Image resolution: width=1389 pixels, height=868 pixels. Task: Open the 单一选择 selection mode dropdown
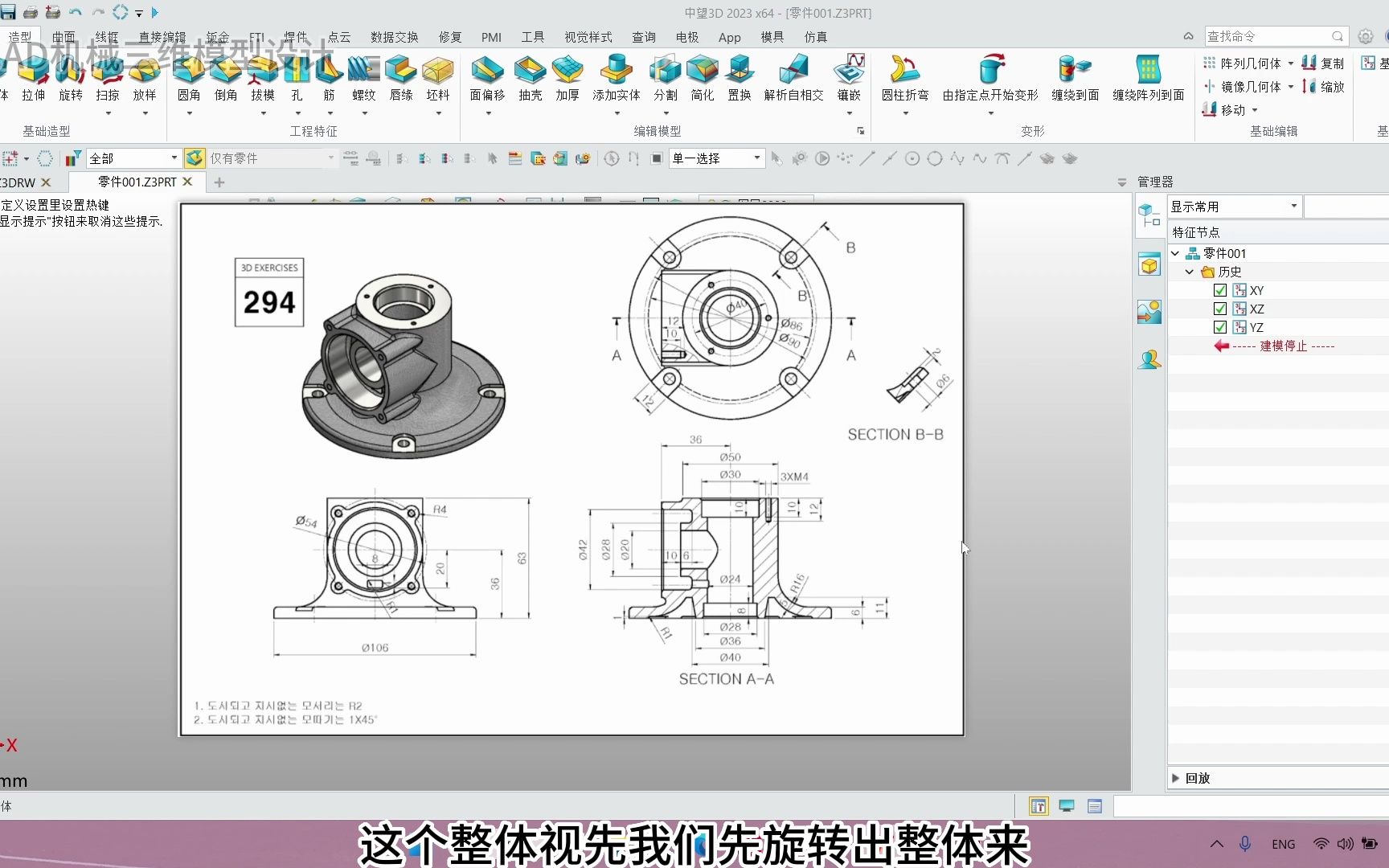(756, 158)
